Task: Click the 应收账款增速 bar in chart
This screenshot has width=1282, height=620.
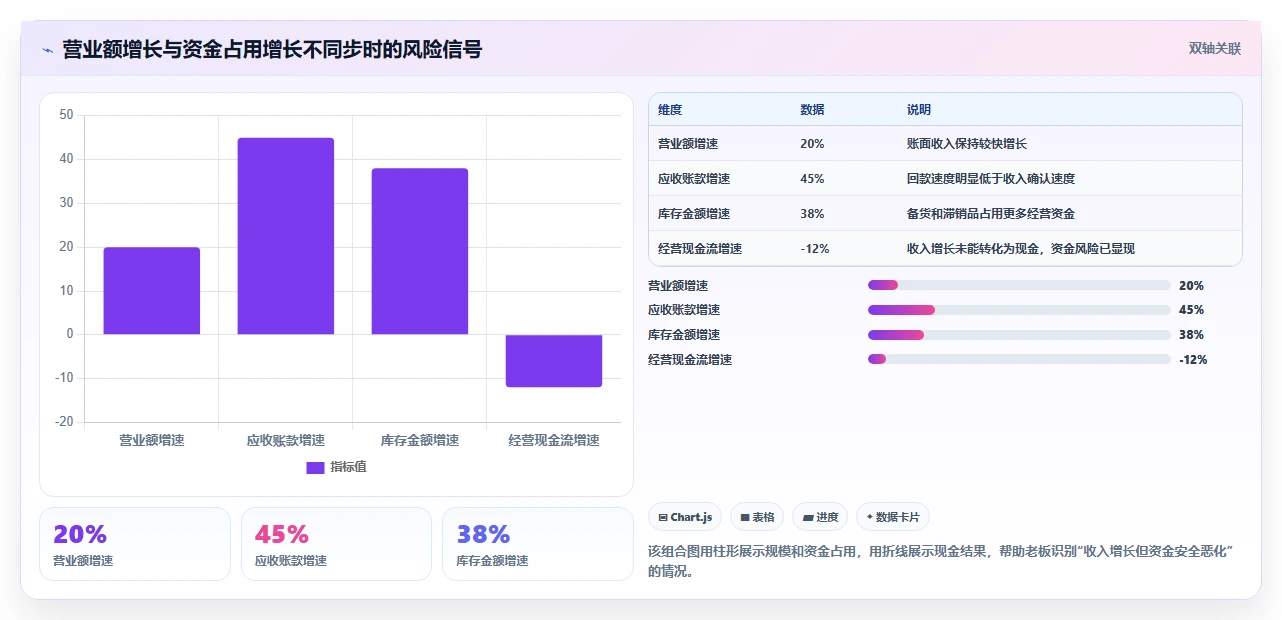Action: click(286, 236)
